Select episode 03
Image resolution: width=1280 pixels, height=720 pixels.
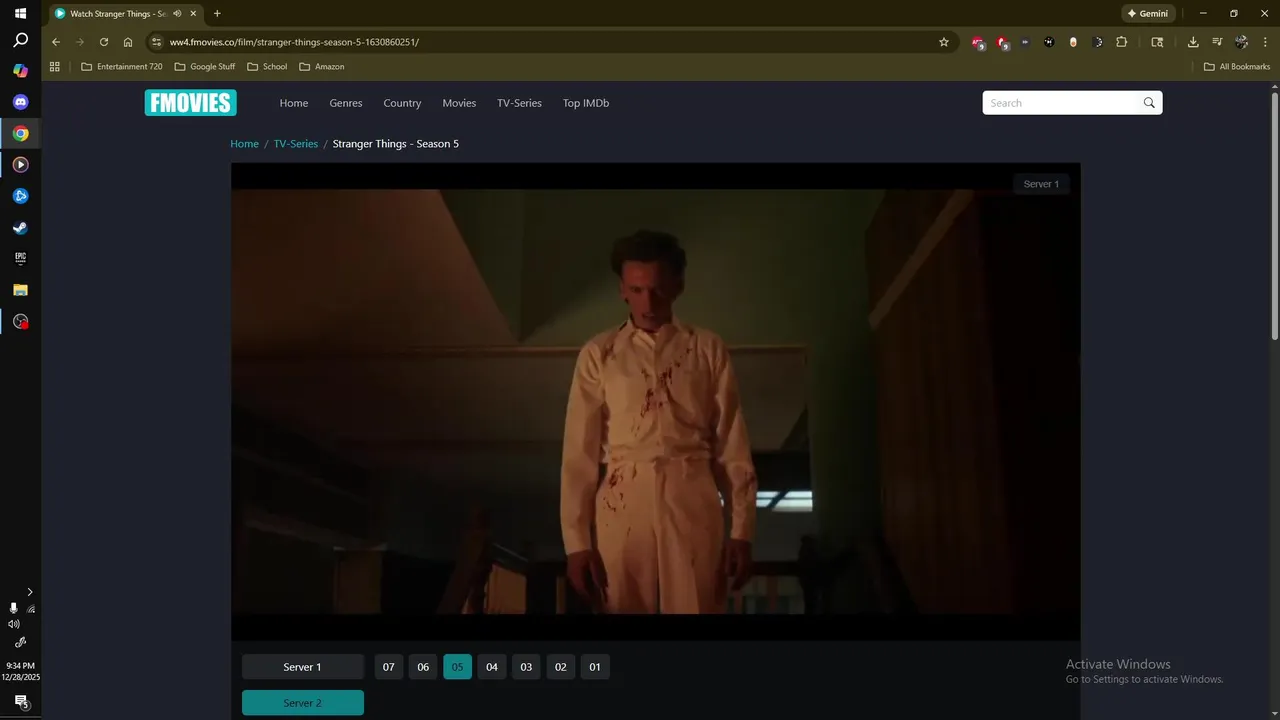[x=526, y=667]
